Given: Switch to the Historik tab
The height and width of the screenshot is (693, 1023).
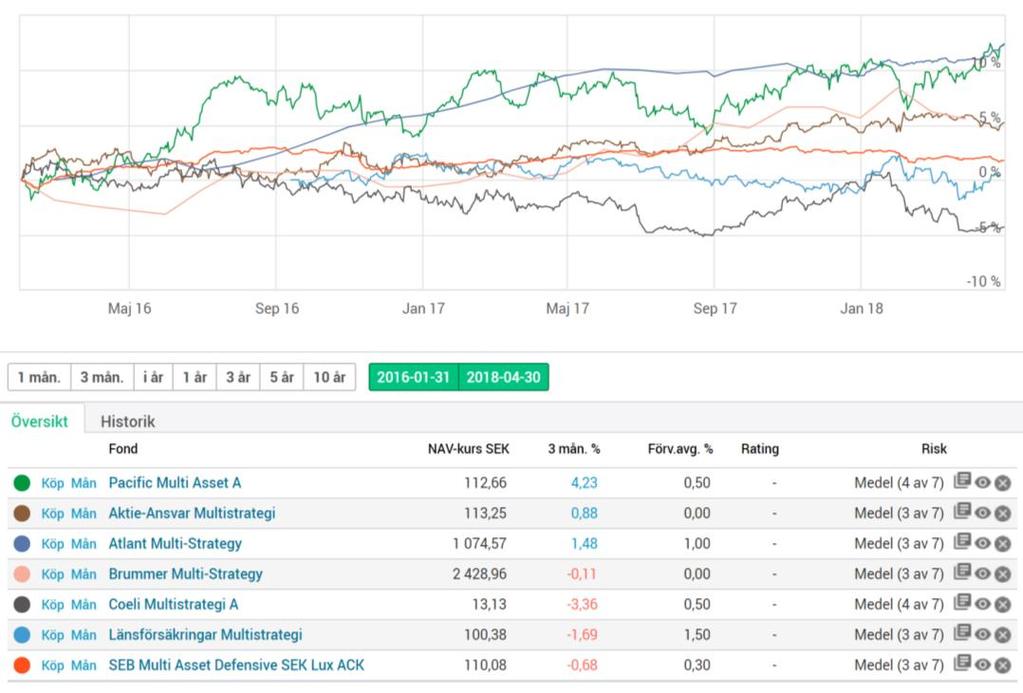Looking at the screenshot, I should coord(128,421).
